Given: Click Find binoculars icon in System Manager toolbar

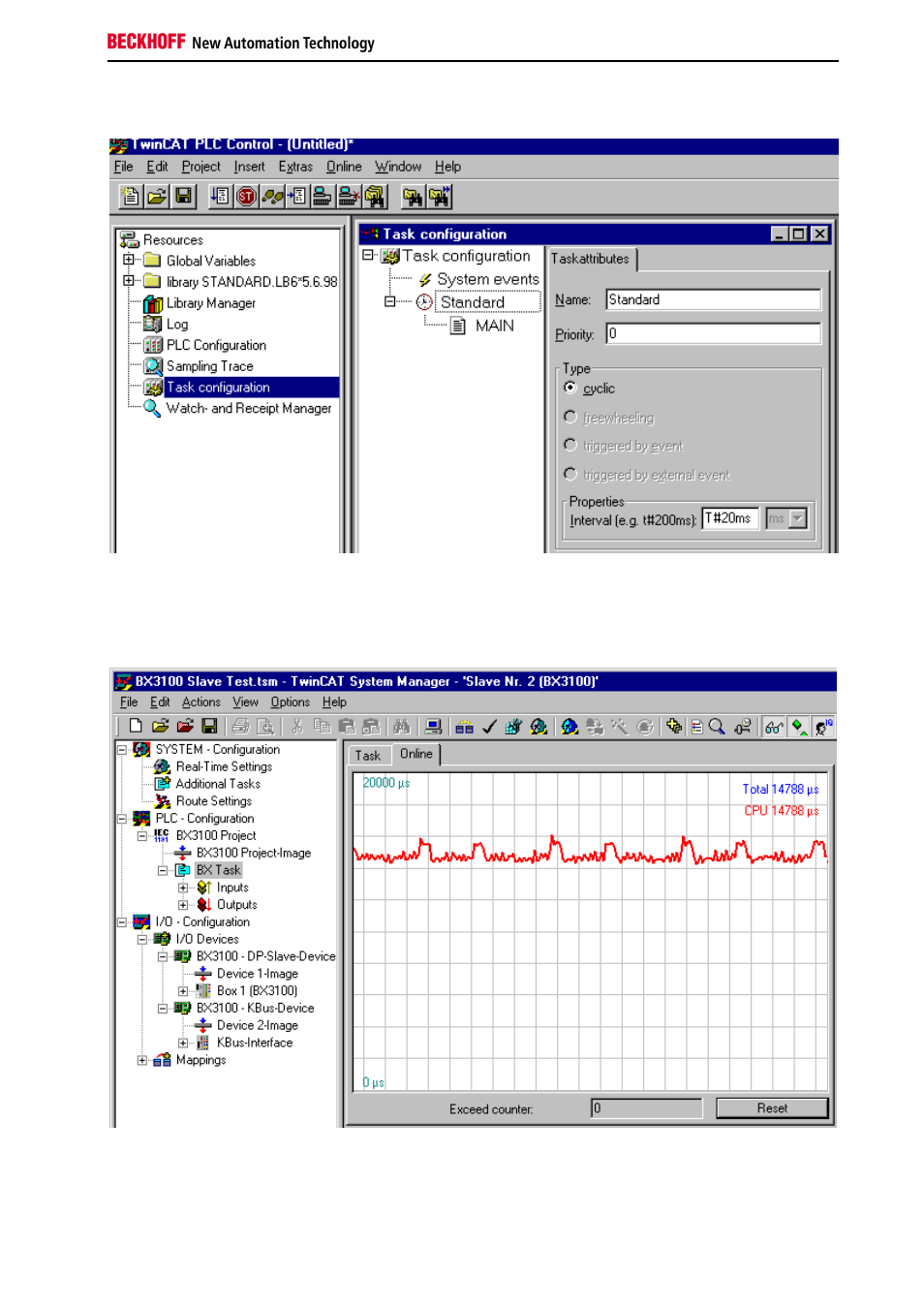Looking at the screenshot, I should 401,726.
